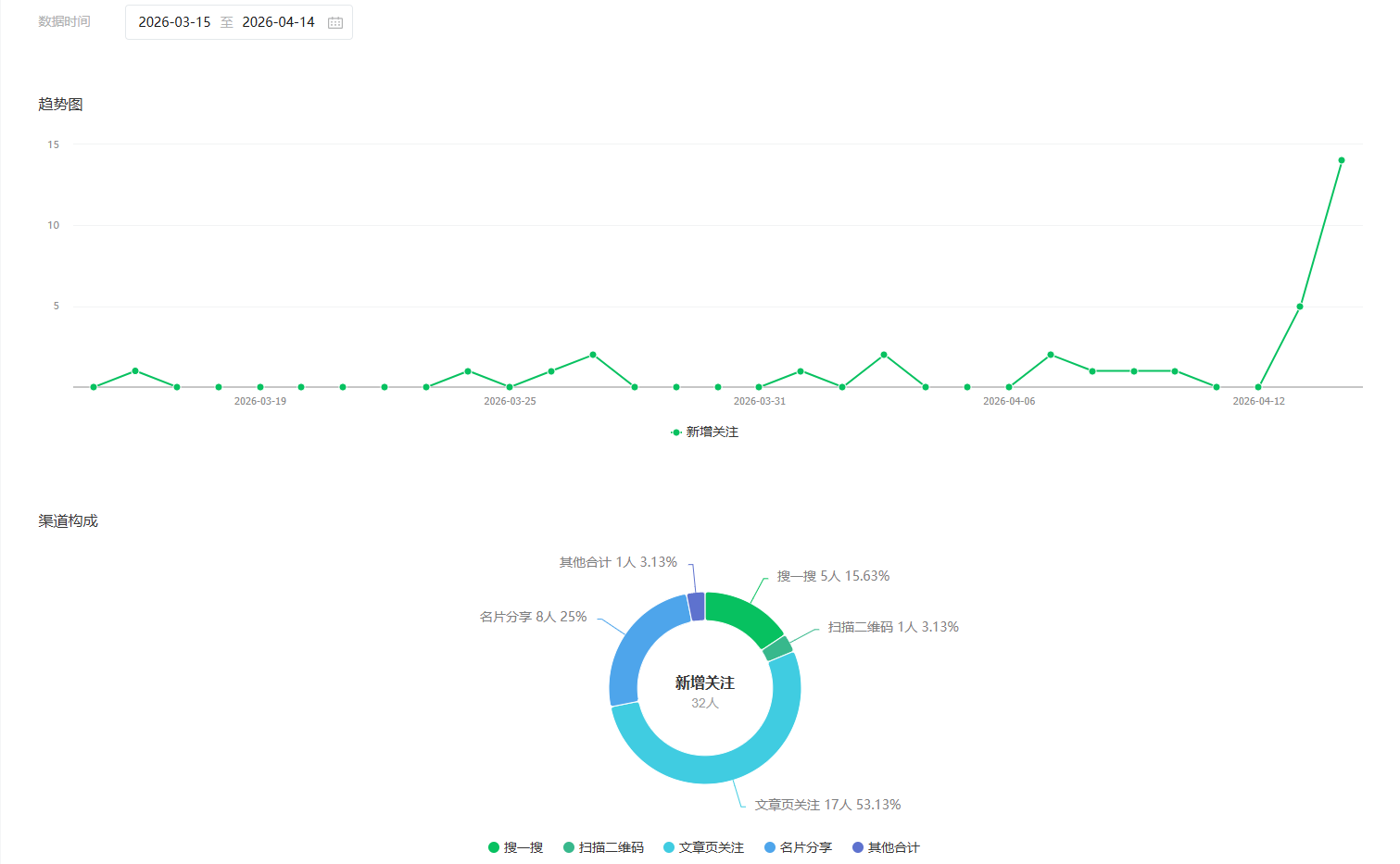Toggle the 扫描二维码 legend item
The image size is (1400, 864).
pos(603,847)
